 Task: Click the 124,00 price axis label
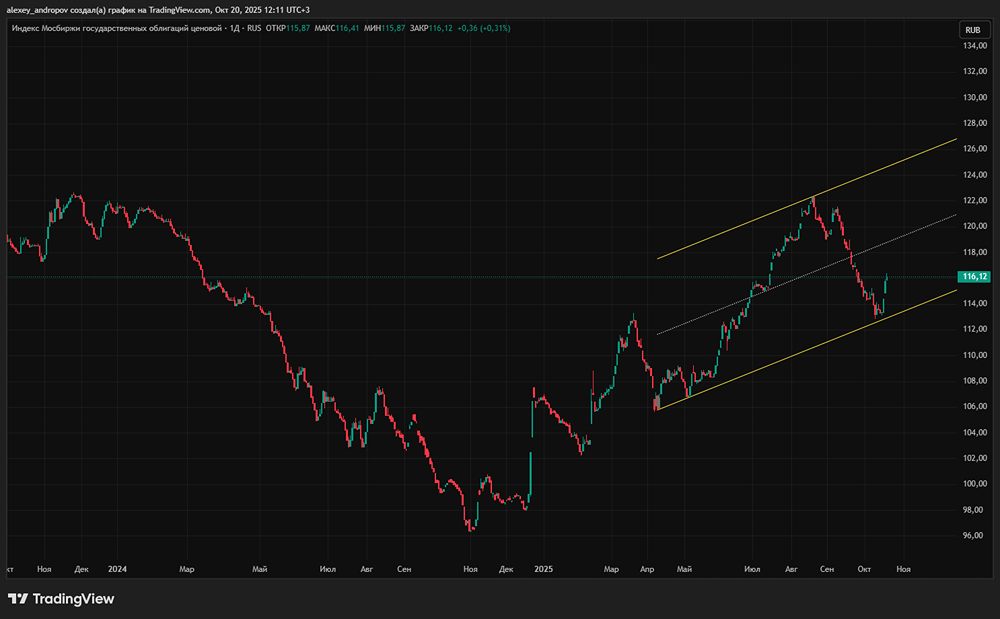[x=975, y=175]
